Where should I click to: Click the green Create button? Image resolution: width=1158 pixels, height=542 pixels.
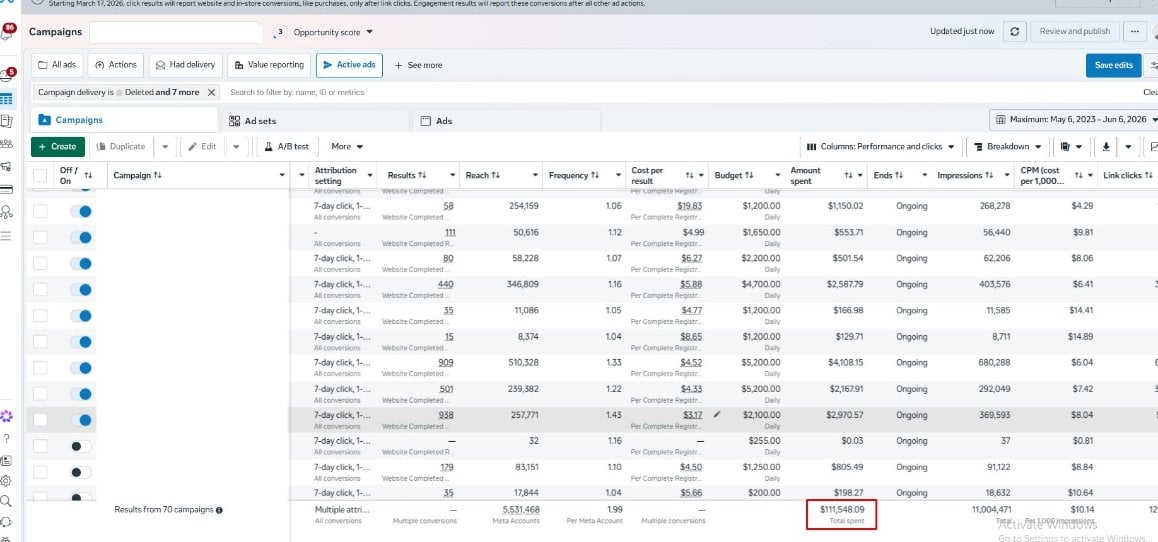pyautogui.click(x=58, y=146)
